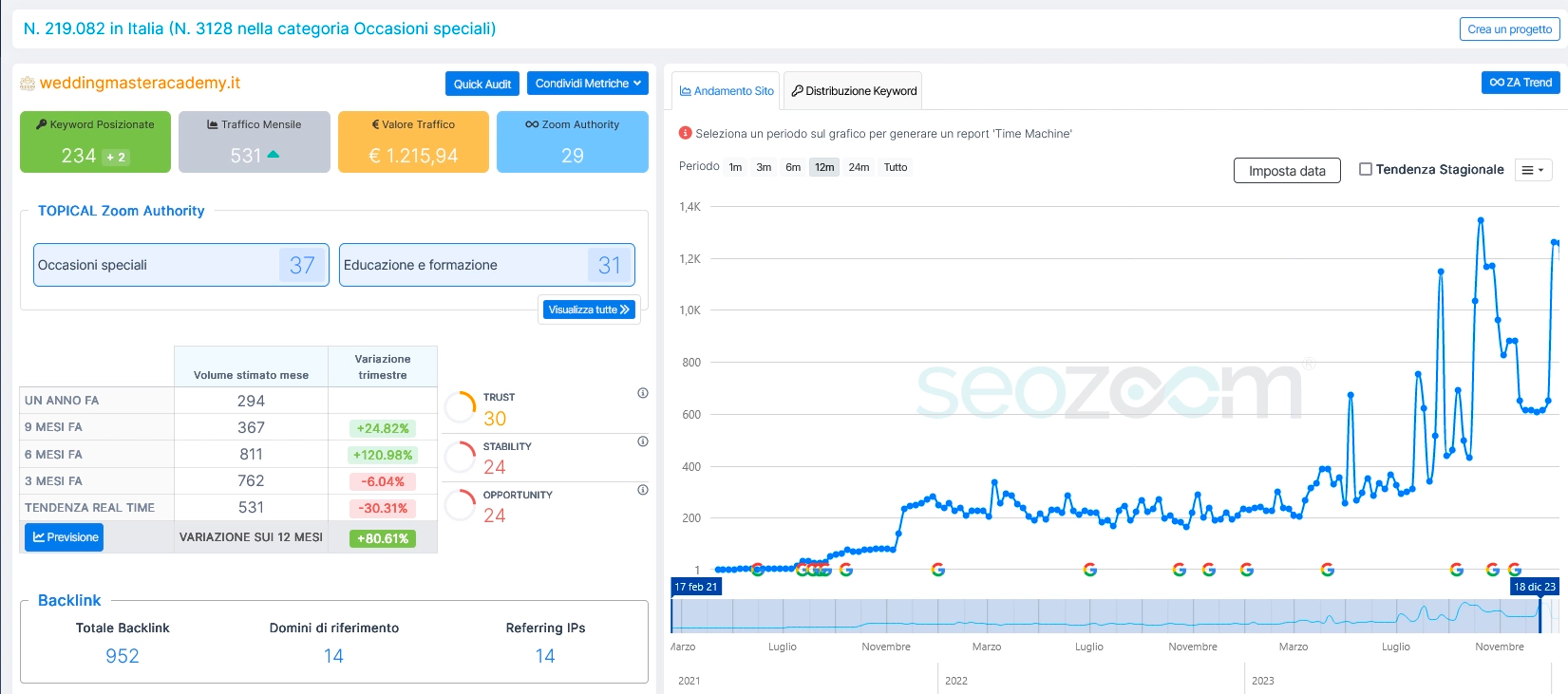Switch to the Distribuzione Keyword tab
The image size is (1568, 694).
tap(853, 91)
